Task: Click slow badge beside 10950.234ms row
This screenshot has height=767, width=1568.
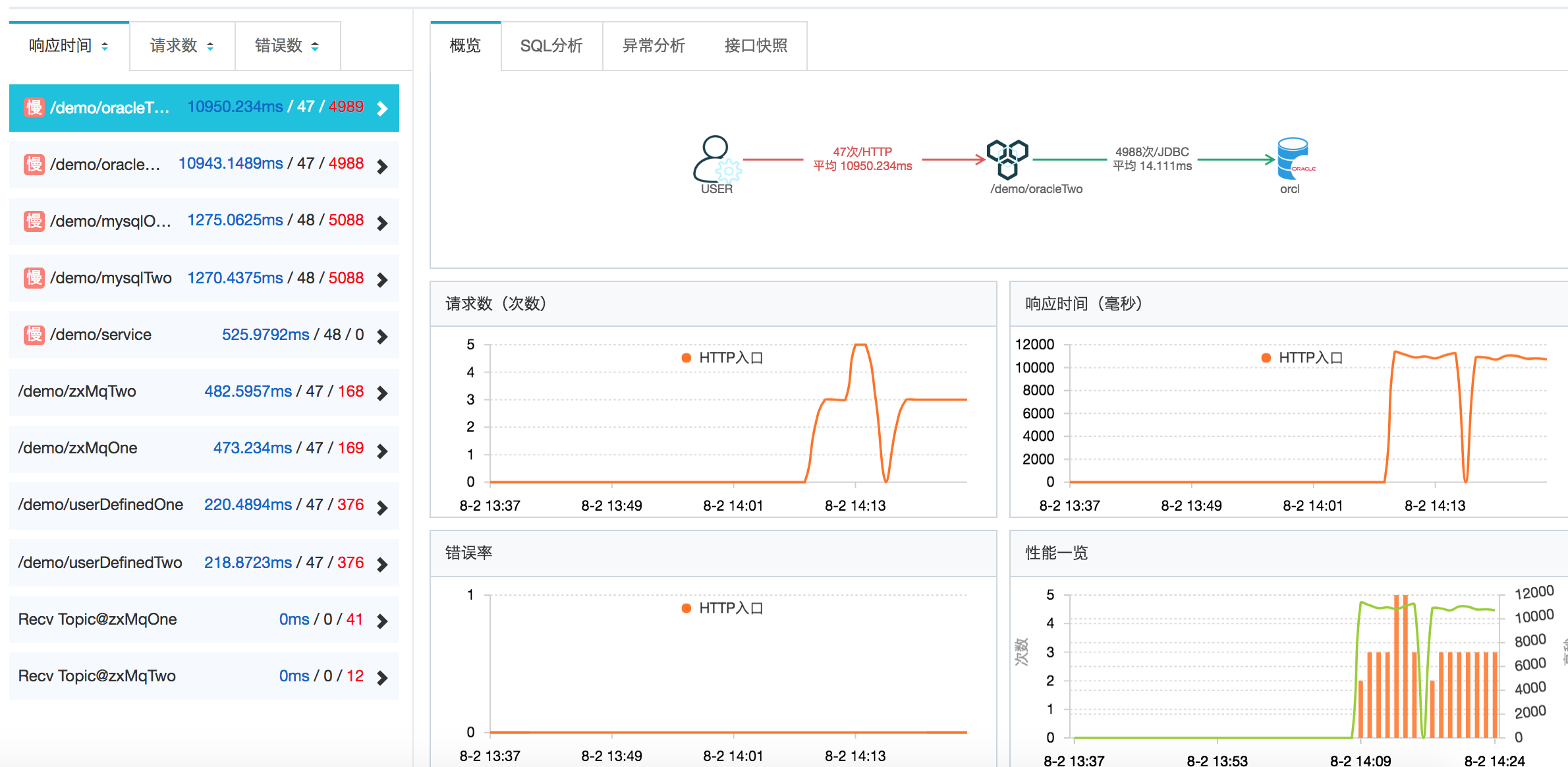Action: click(x=34, y=107)
